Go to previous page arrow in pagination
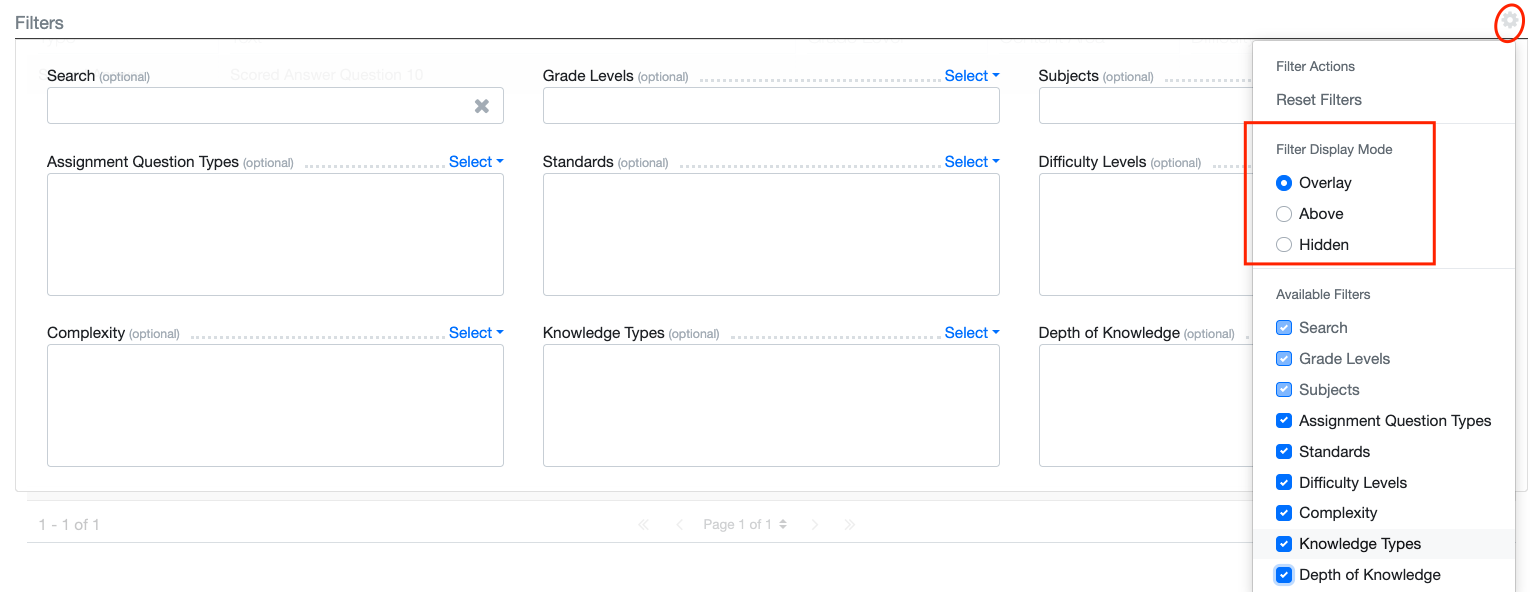Screen dimensions: 1540x592 (679, 525)
